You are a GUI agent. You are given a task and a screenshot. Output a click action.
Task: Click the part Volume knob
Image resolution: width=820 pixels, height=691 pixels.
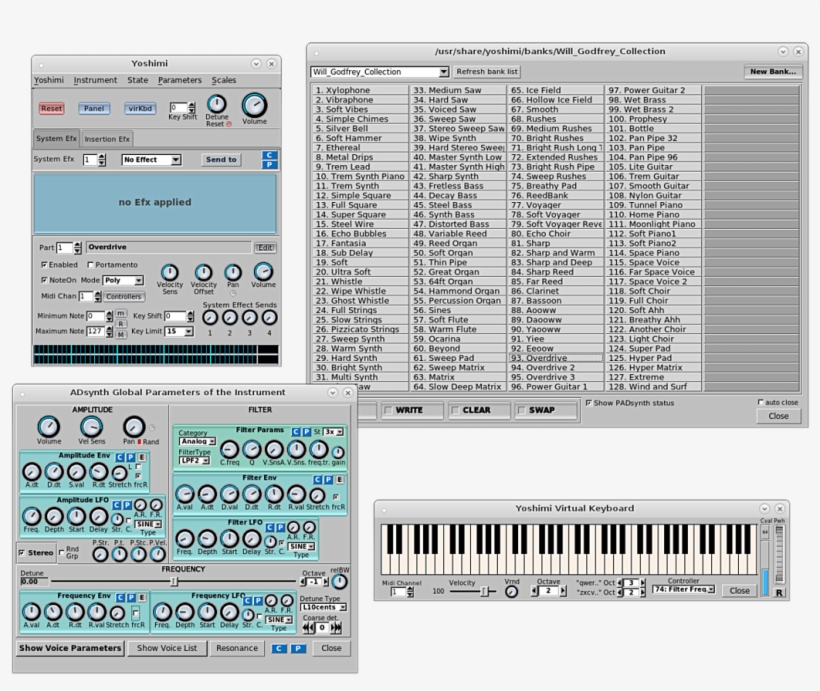263,271
